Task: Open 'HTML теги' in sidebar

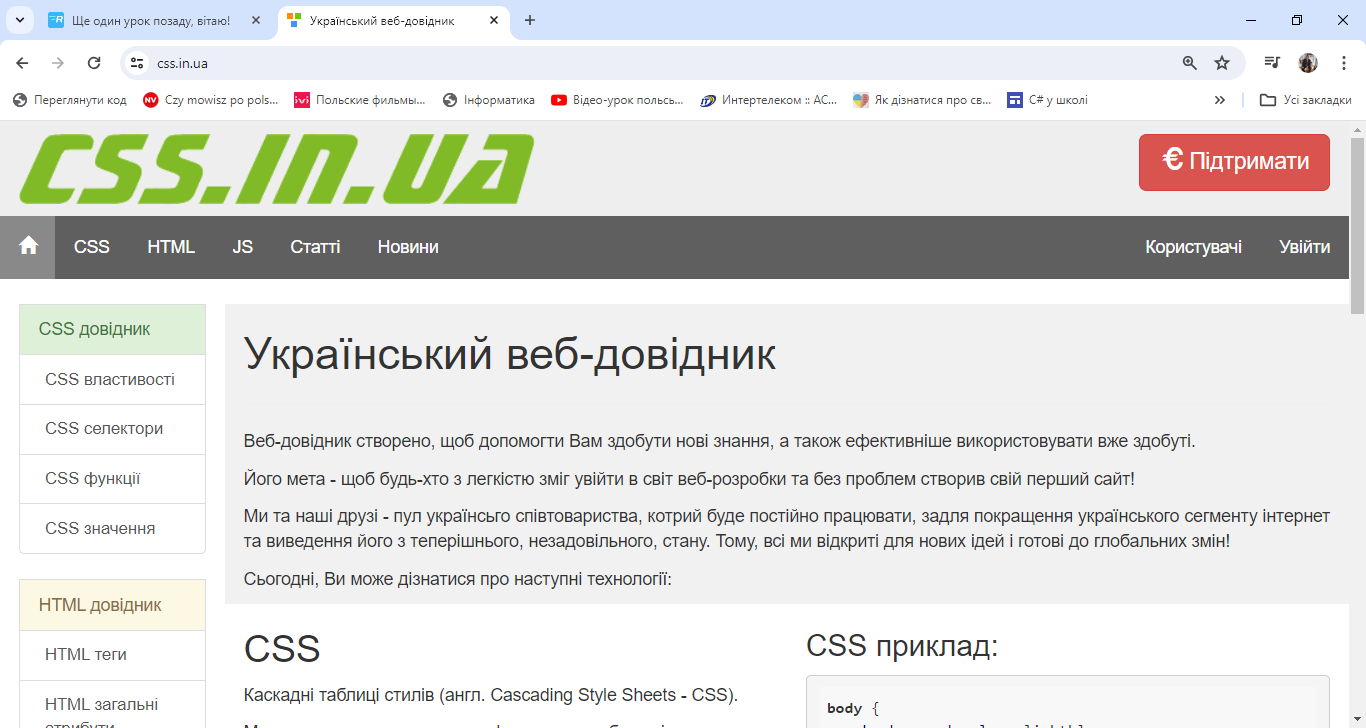Action: 112,654
